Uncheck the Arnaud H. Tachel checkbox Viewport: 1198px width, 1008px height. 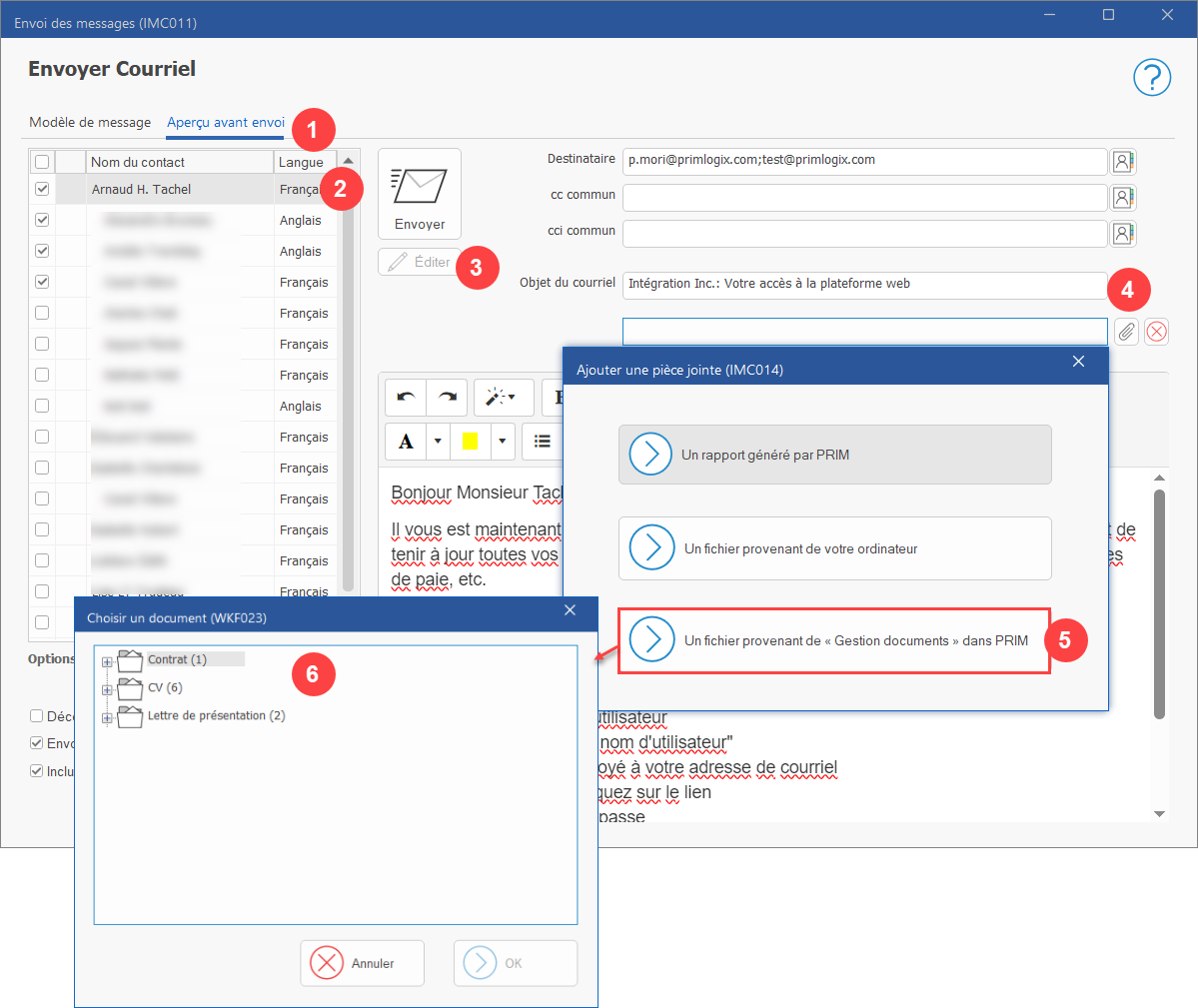(42, 189)
